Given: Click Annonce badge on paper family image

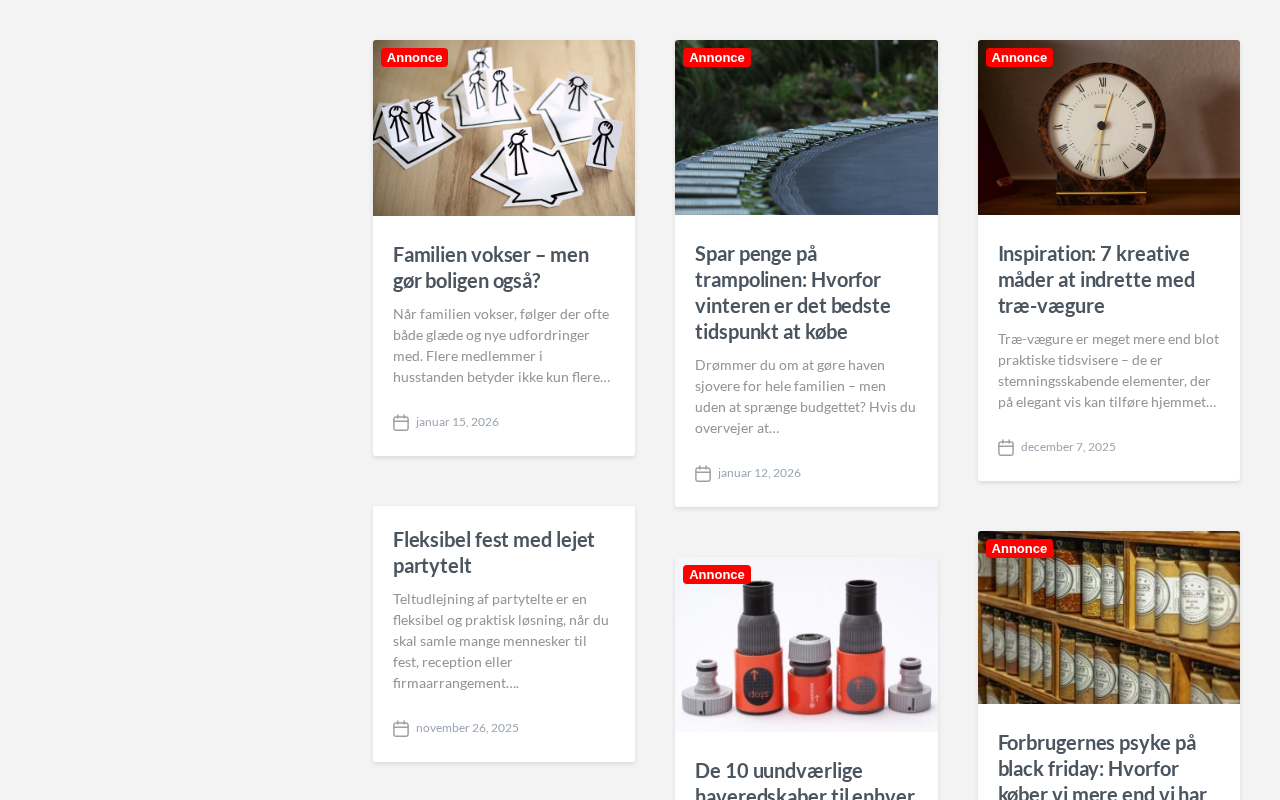Looking at the screenshot, I should (414, 58).
